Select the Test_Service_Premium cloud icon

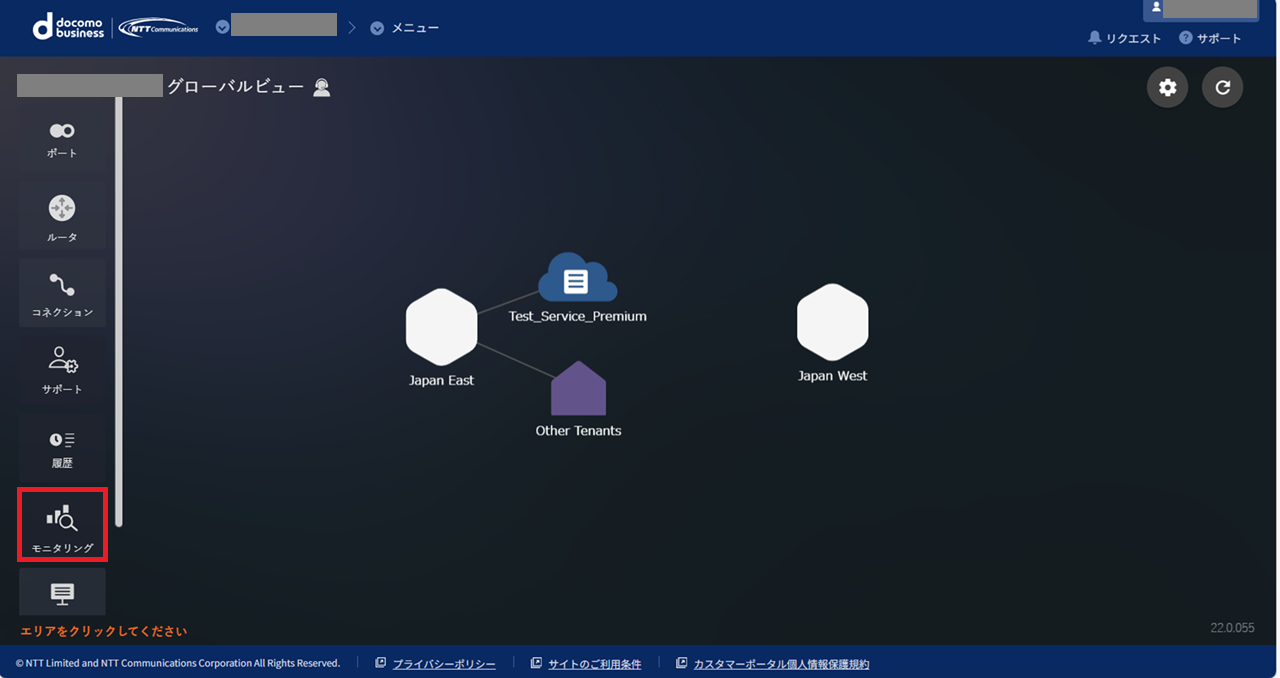(577, 279)
